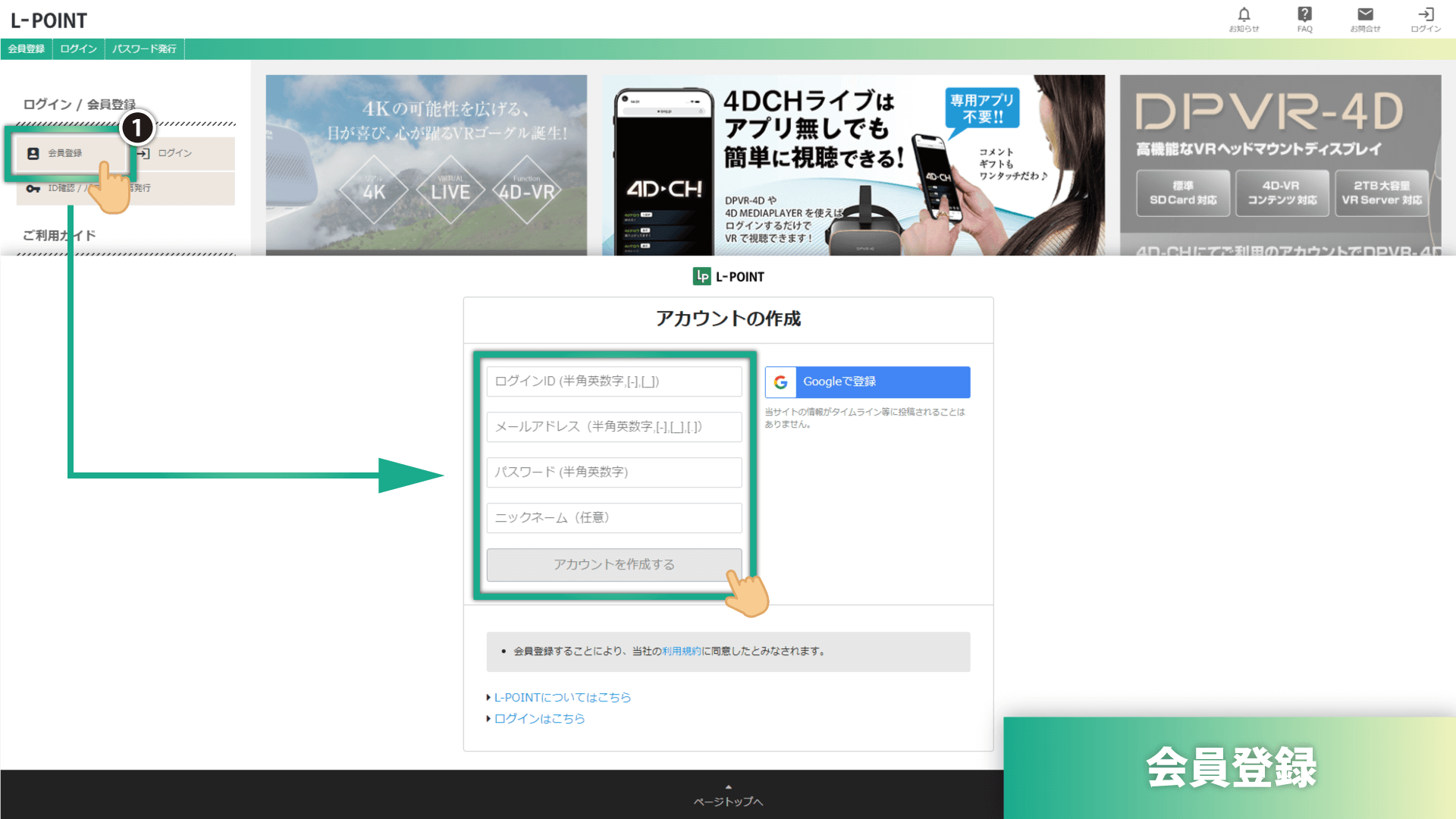
Task: Select the ログイン tab in green bar
Action: [x=79, y=49]
